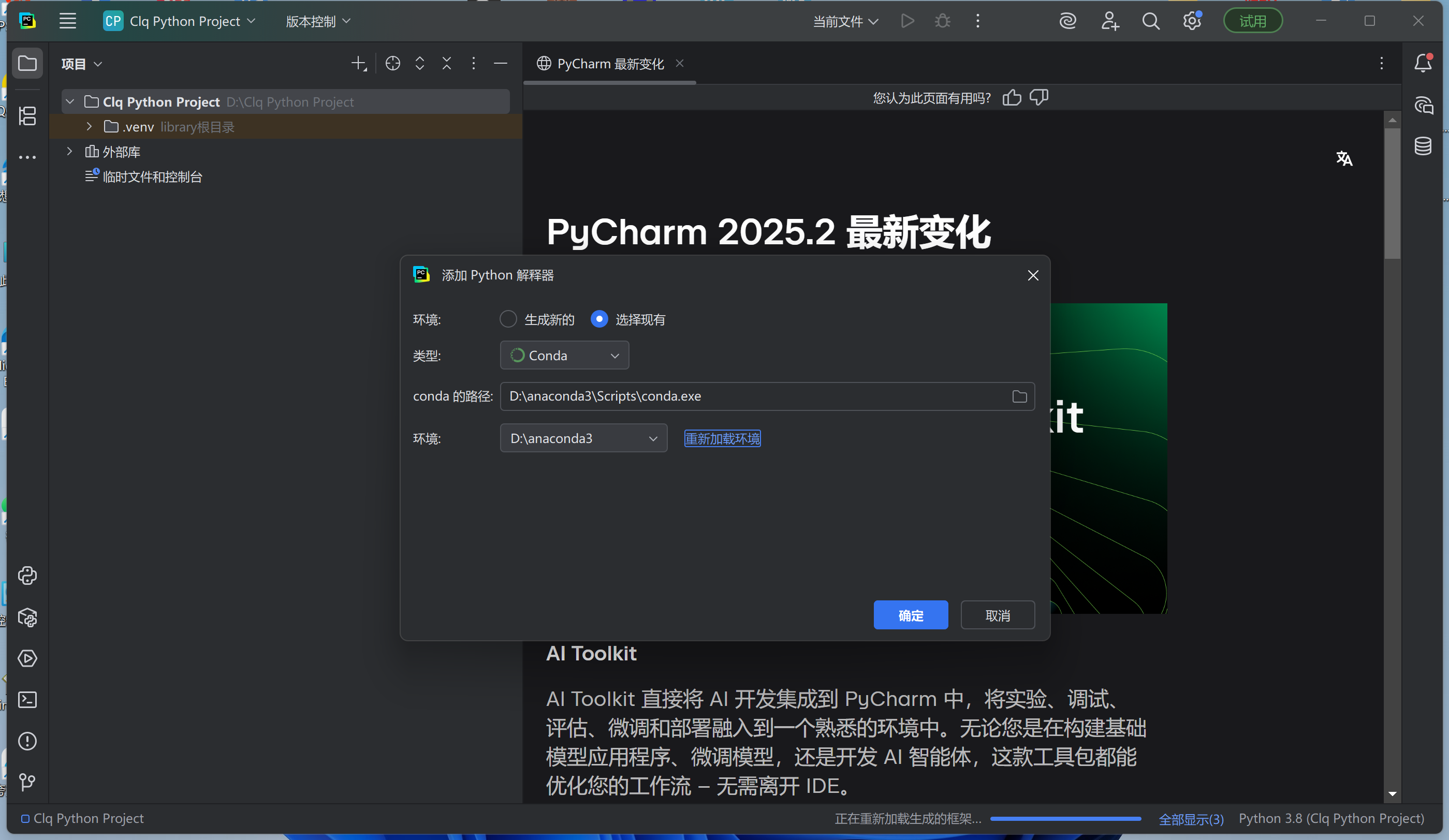Open Project panel options menu

(x=474, y=63)
